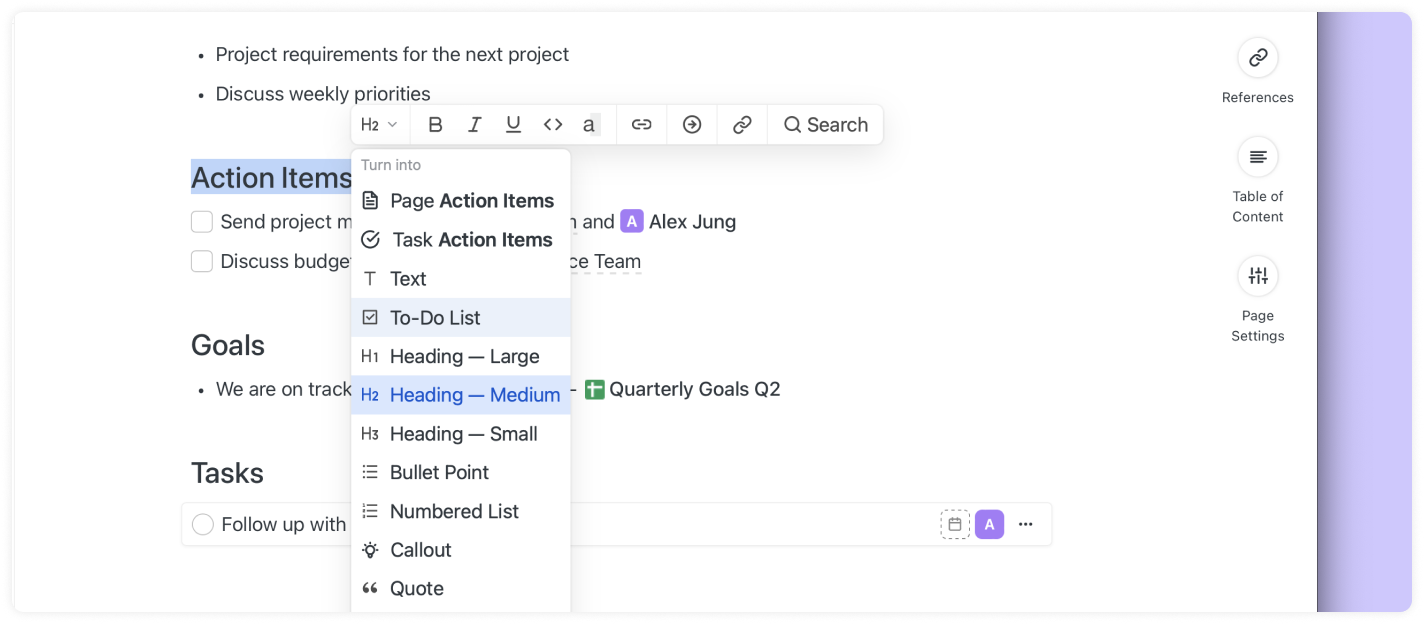Check the 'Discuss budget' to-do checkbox

[x=202, y=262]
